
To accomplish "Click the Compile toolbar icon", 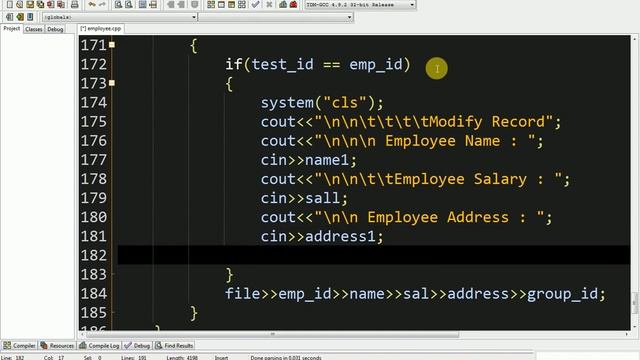I will tap(211, 4).
